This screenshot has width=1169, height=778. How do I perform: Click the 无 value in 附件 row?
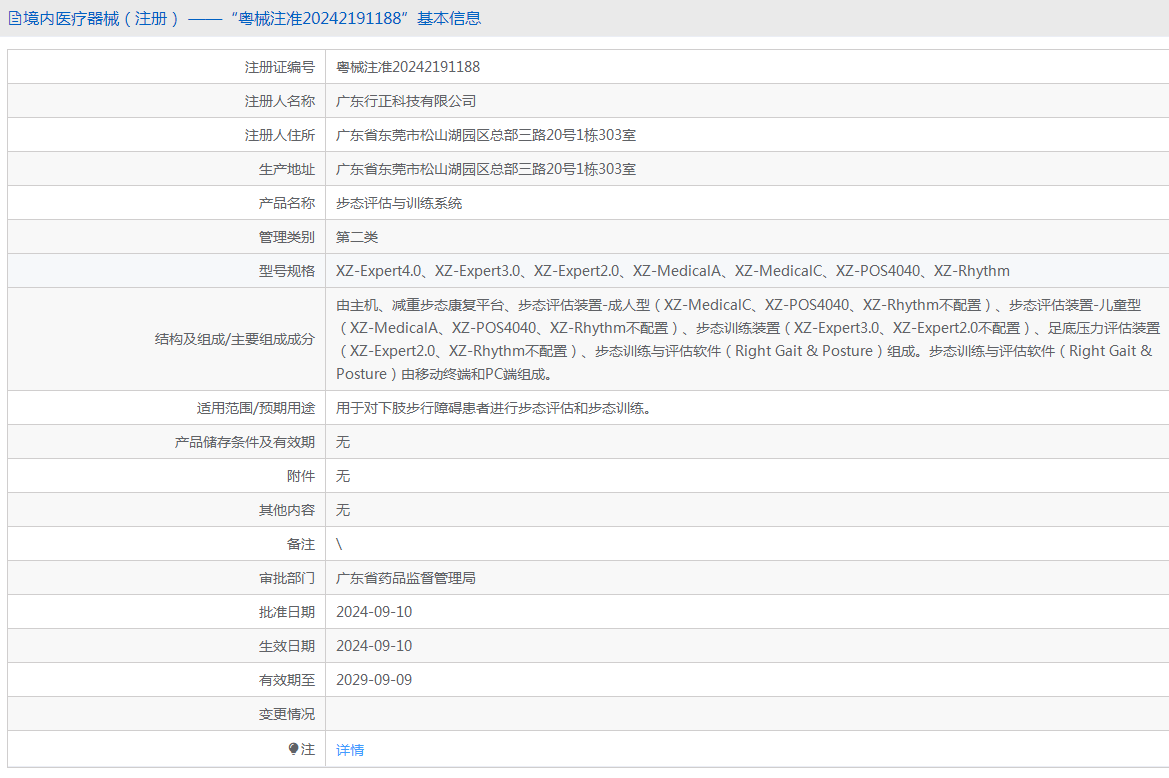(x=343, y=476)
